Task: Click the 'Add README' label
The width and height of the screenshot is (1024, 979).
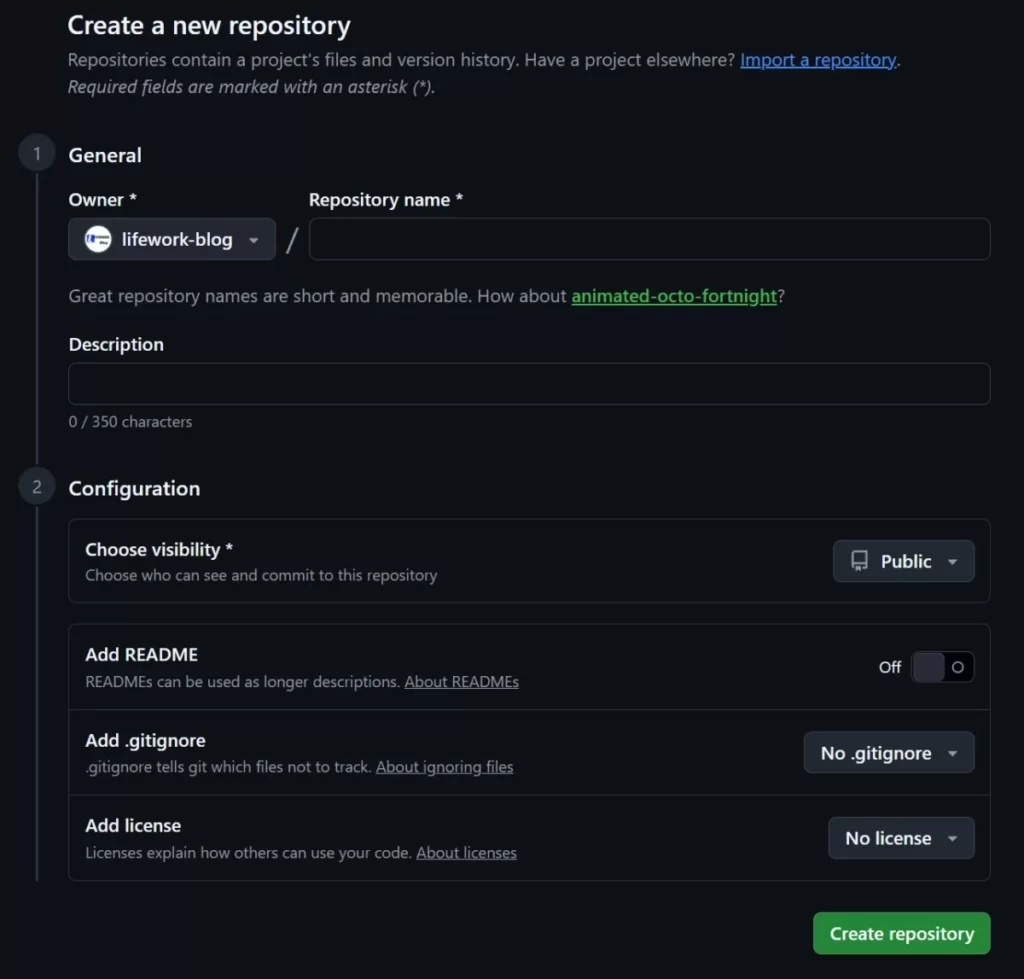Action: 142,654
